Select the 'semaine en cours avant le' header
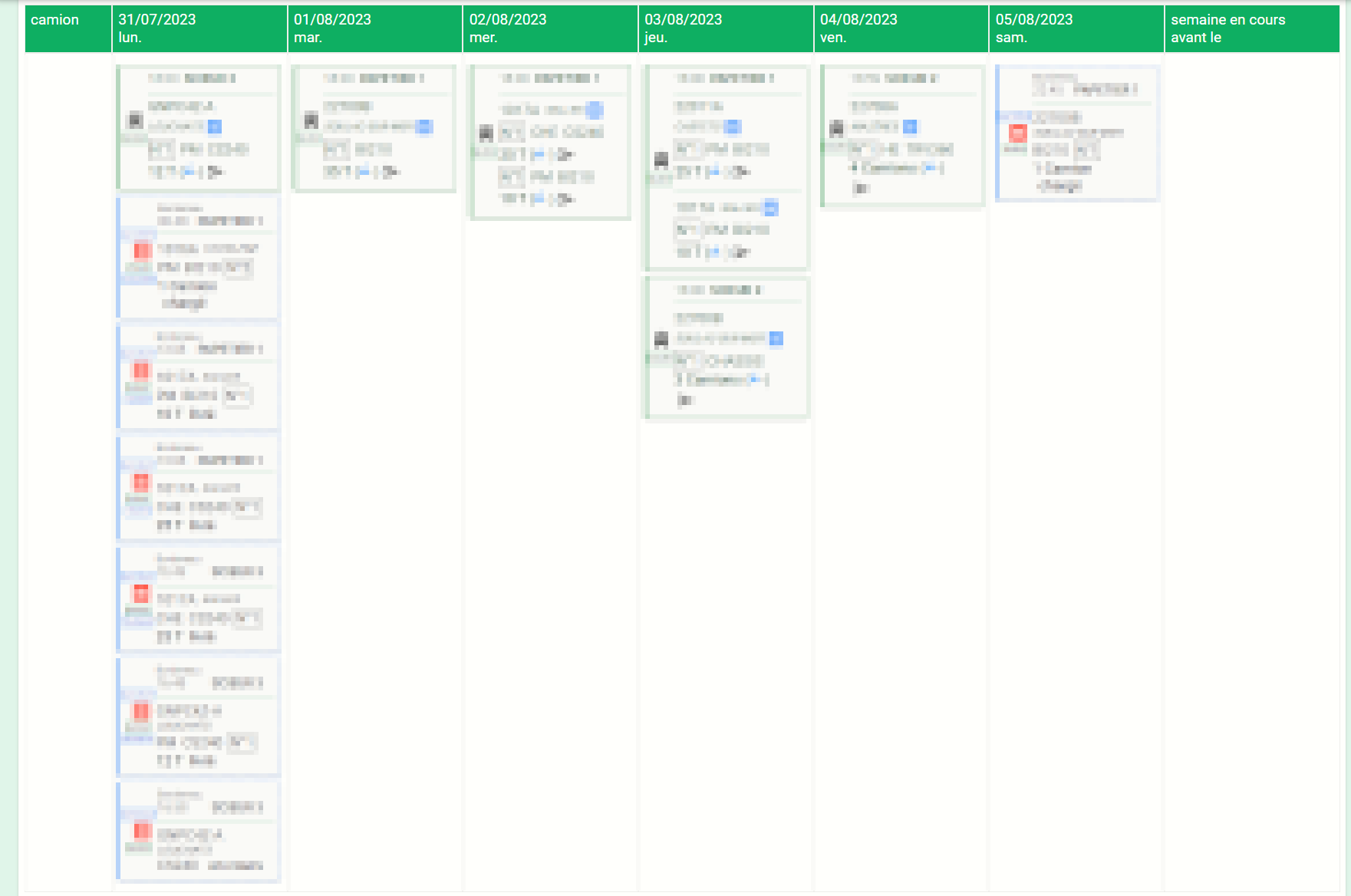 pyautogui.click(x=1252, y=29)
